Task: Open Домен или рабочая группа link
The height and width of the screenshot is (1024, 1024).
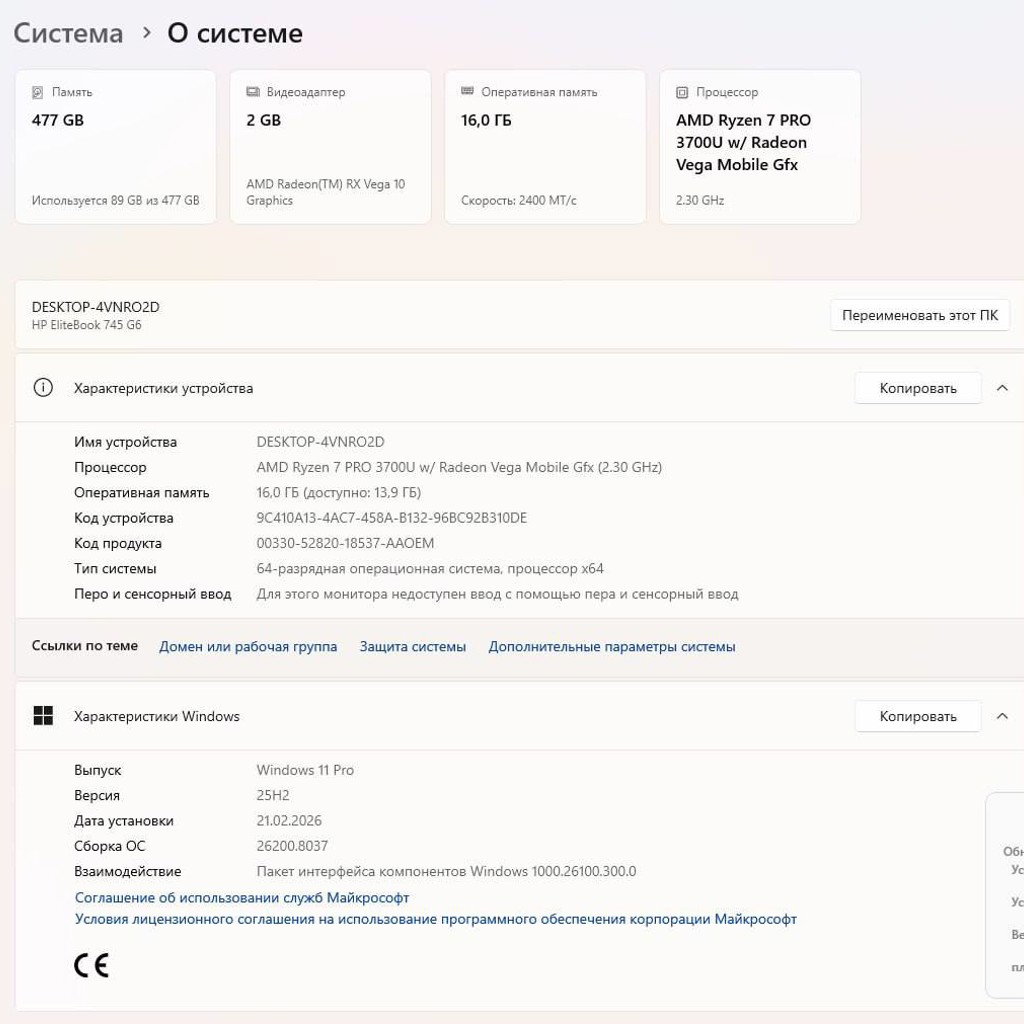Action: (x=248, y=647)
